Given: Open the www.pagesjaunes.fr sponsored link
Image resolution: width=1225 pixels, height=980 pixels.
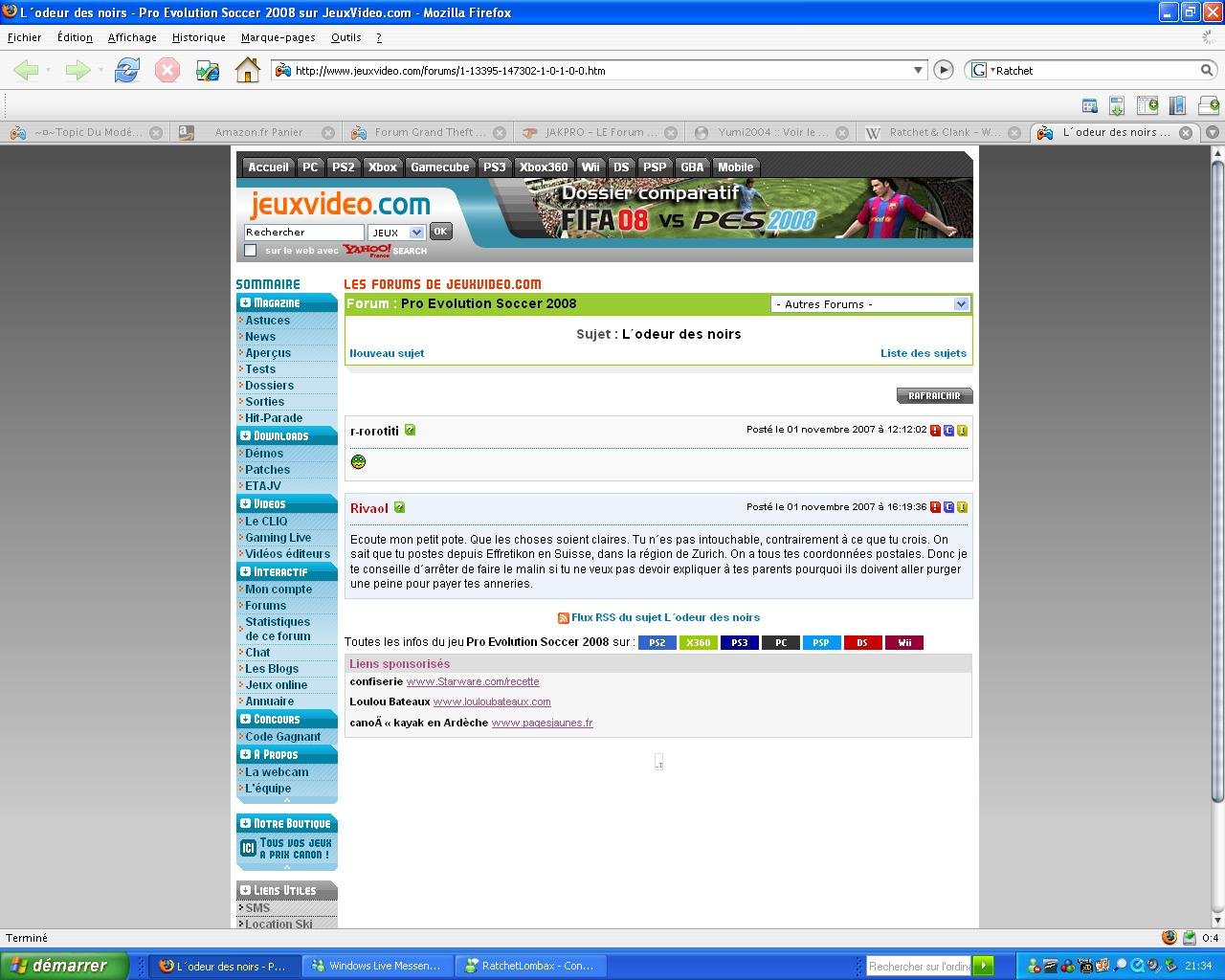Looking at the screenshot, I should pos(542,724).
